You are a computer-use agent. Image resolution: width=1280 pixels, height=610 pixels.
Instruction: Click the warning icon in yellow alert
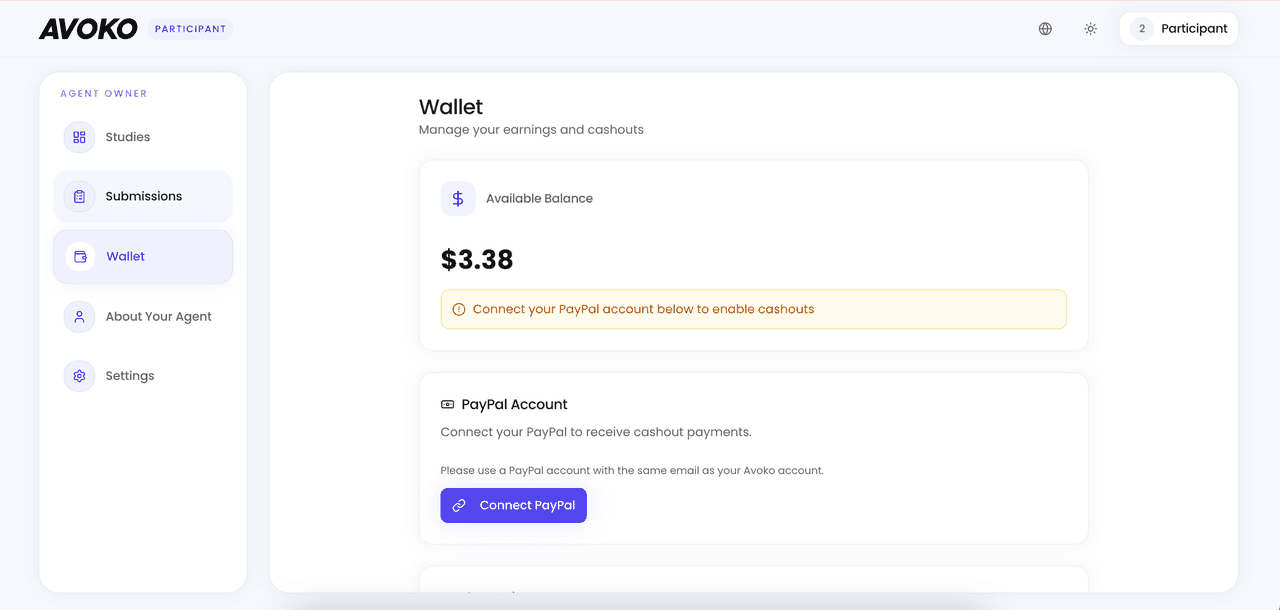(x=459, y=310)
